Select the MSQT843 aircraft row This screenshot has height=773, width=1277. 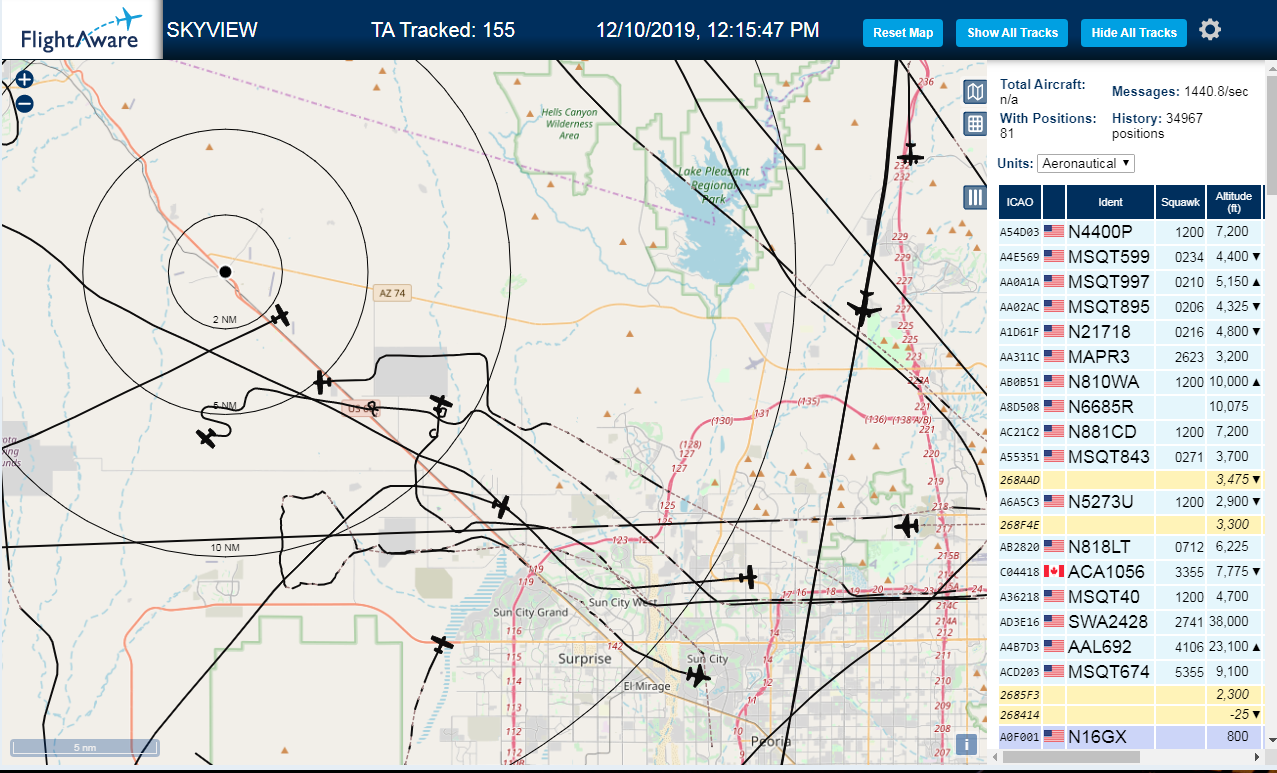coord(1130,456)
